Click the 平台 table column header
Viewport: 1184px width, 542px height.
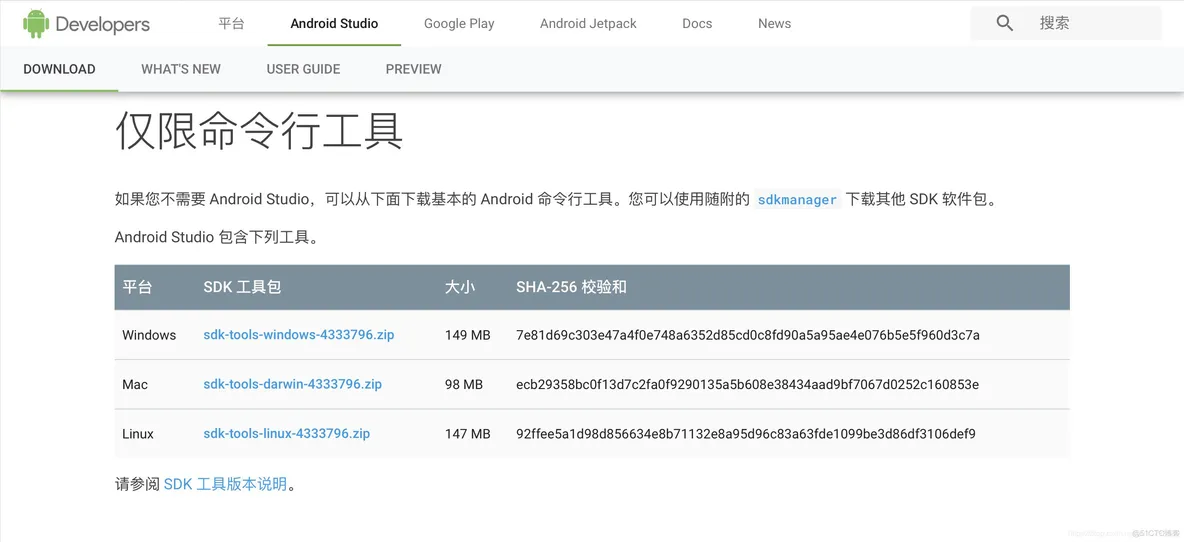click(x=137, y=287)
